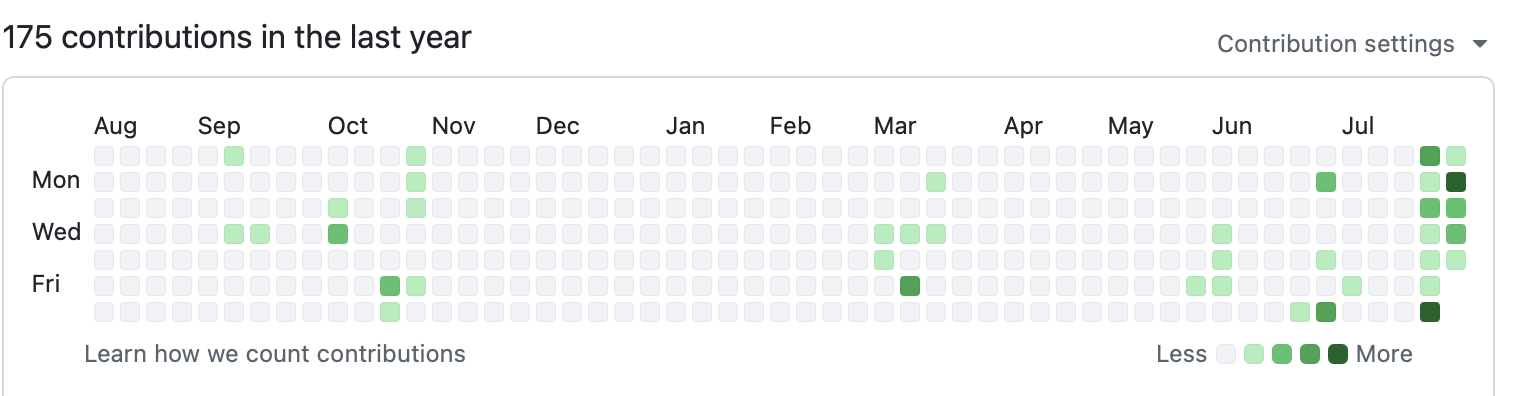The width and height of the screenshot is (1518, 396).
Task: Select light green Thursday cell in March
Action: 884,260
